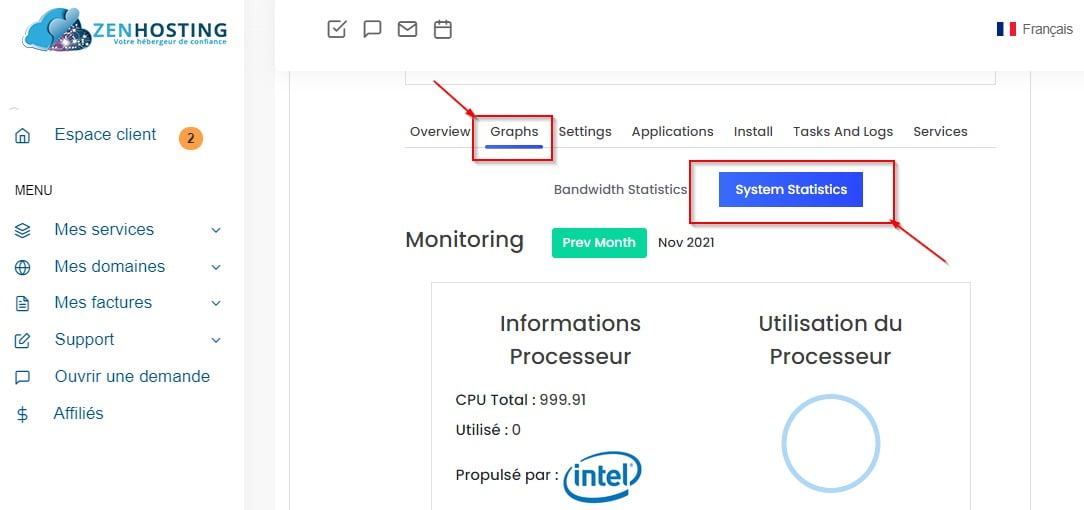
Task: Click the ZenHosting logo
Action: pos(125,30)
